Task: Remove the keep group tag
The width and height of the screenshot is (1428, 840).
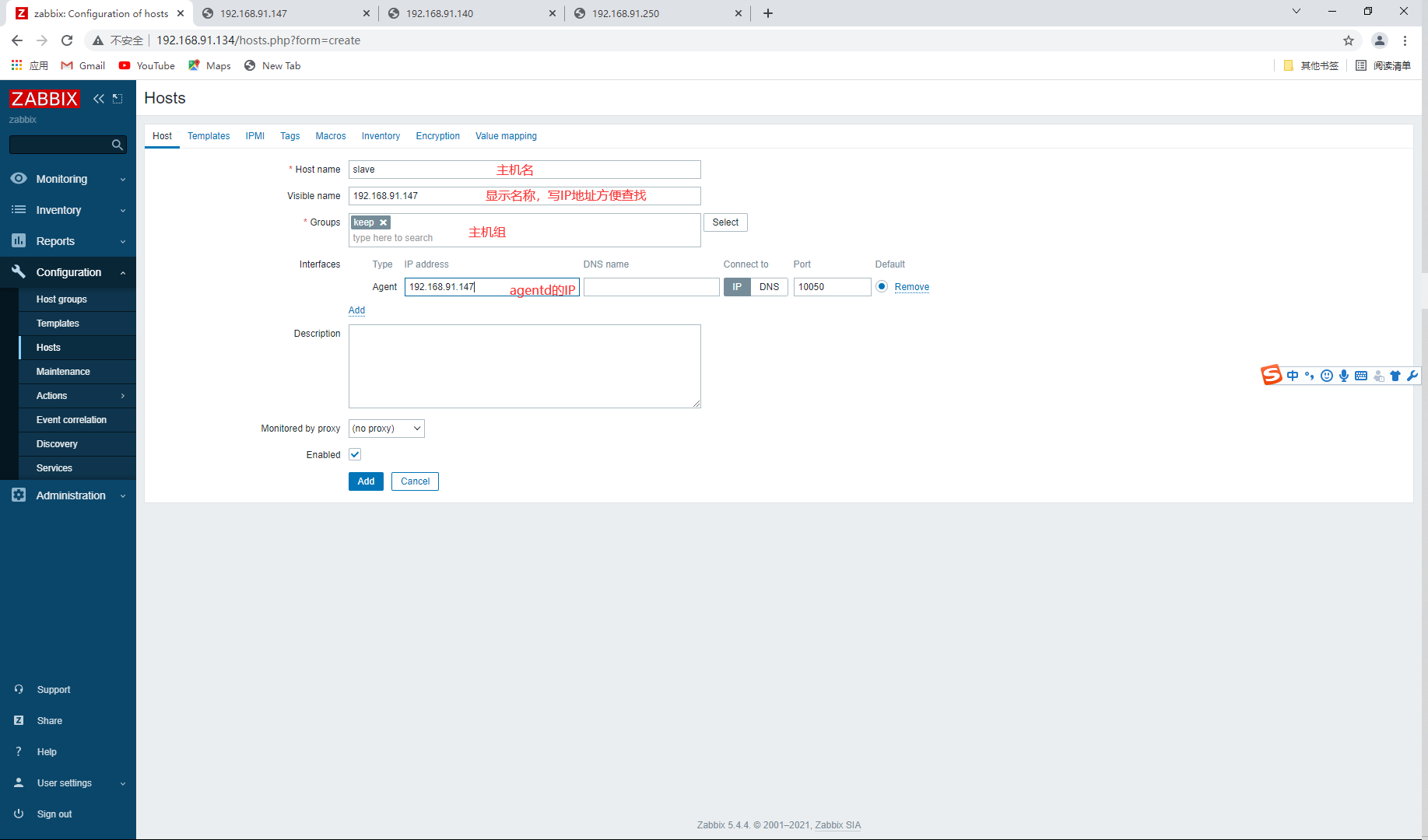Action: click(383, 222)
